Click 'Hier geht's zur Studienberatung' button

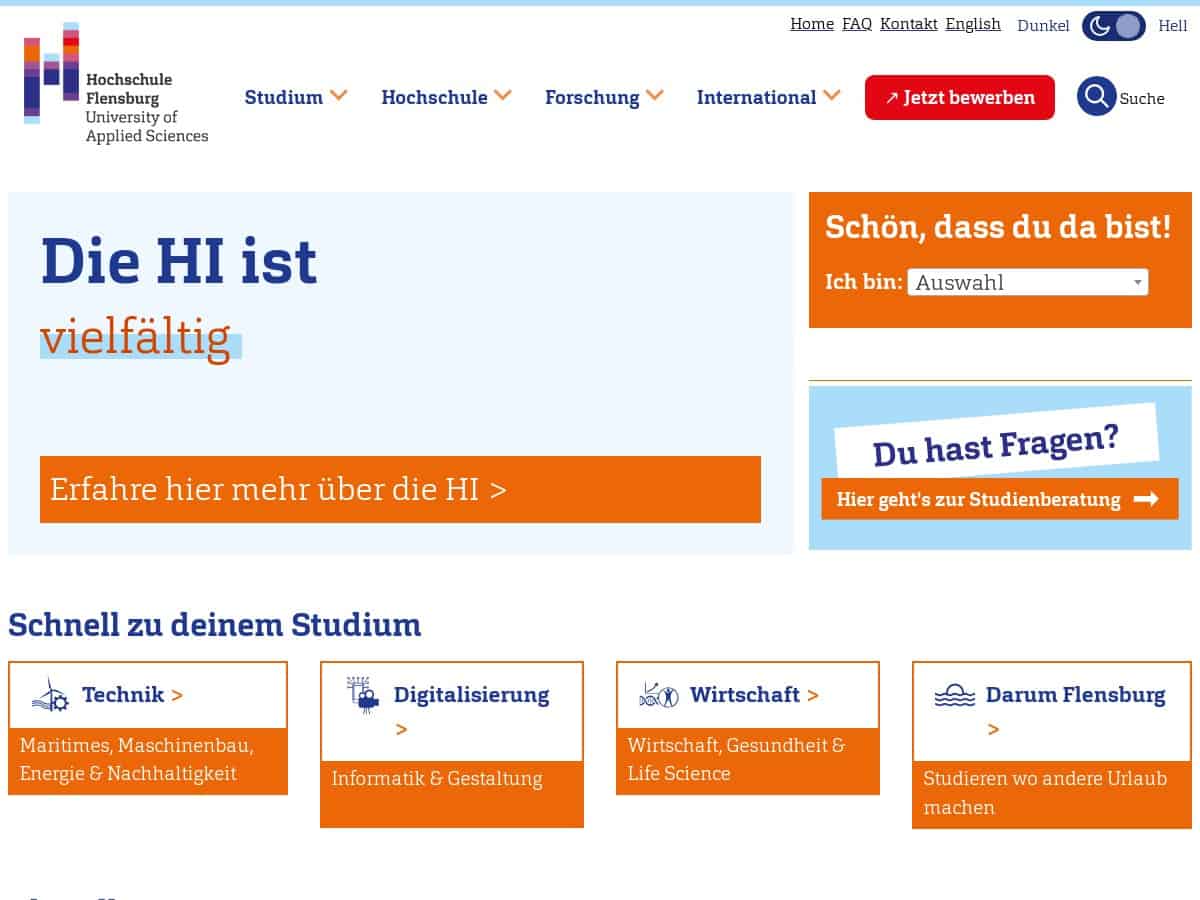tap(1000, 498)
